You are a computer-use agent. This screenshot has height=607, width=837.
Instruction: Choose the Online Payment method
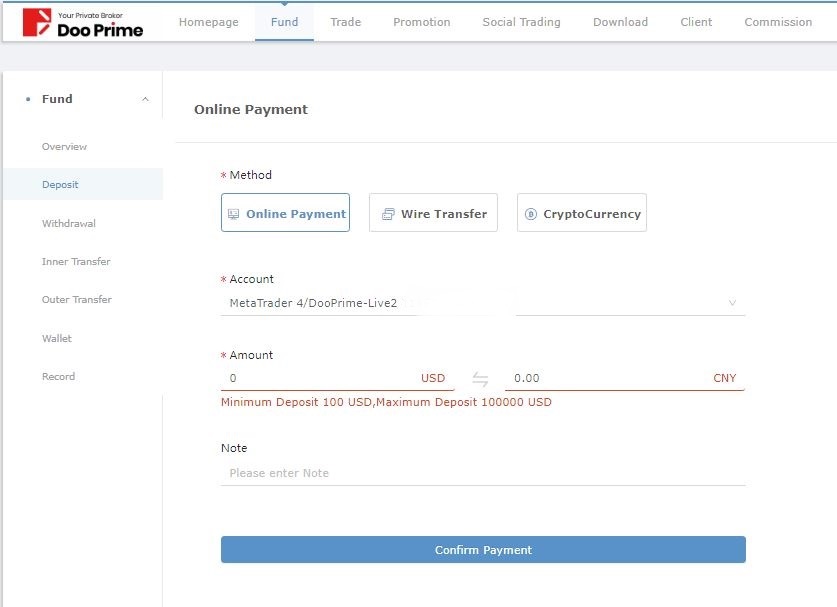pos(286,213)
